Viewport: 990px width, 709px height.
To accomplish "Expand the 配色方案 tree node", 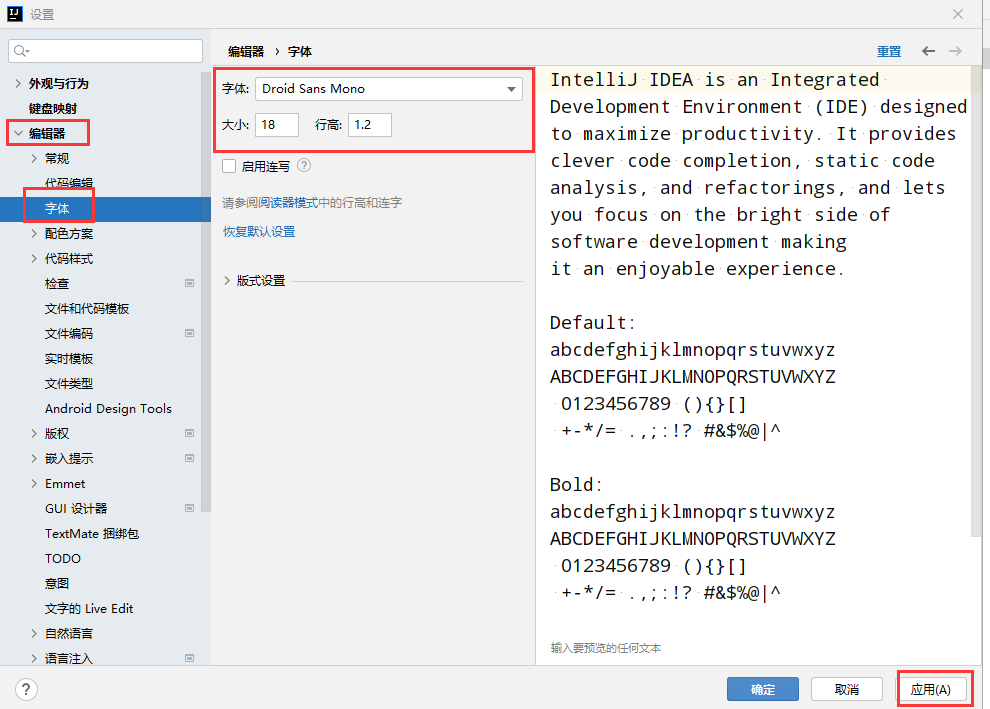I will (x=35, y=234).
